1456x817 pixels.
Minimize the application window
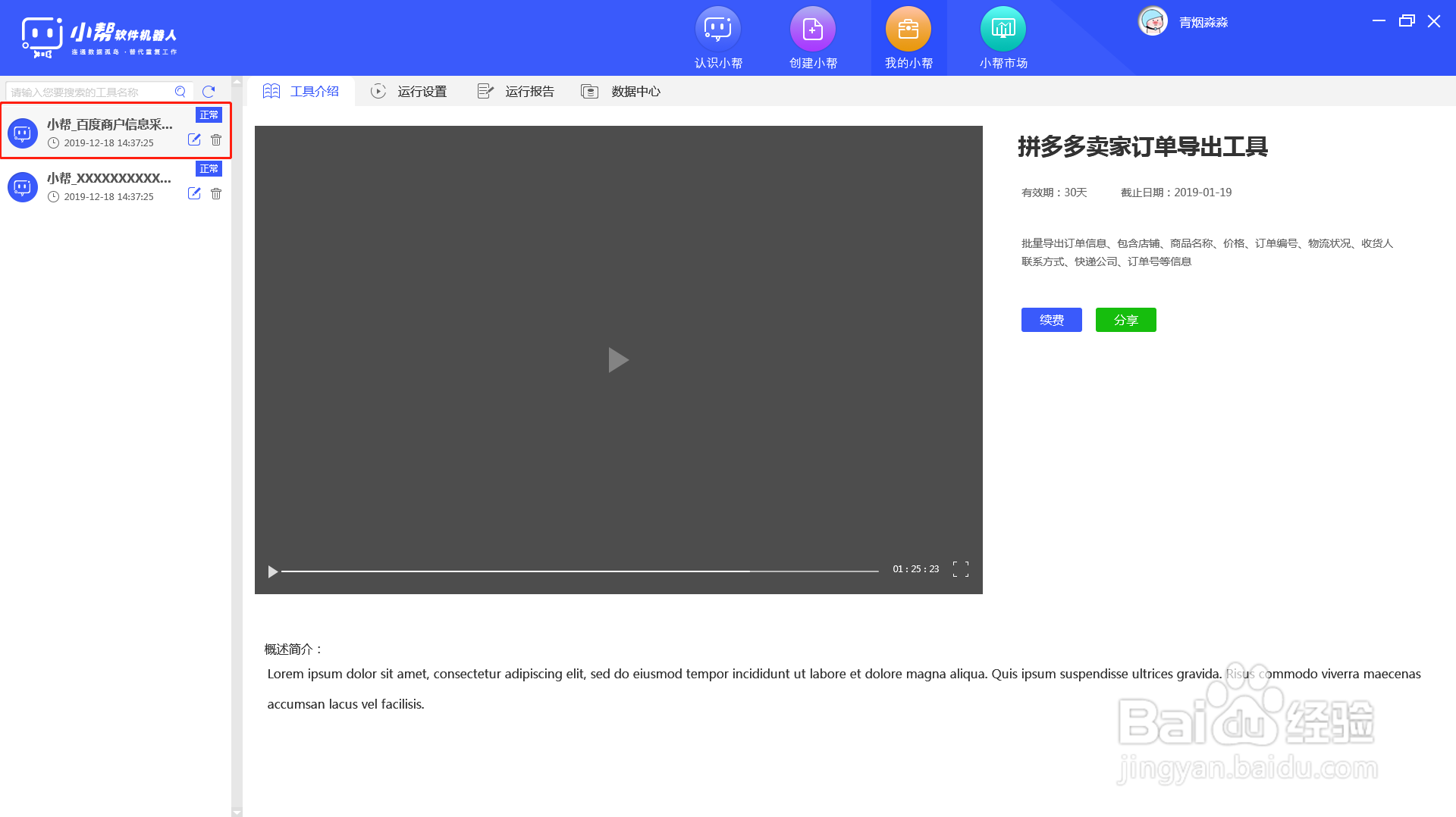coord(1379,20)
